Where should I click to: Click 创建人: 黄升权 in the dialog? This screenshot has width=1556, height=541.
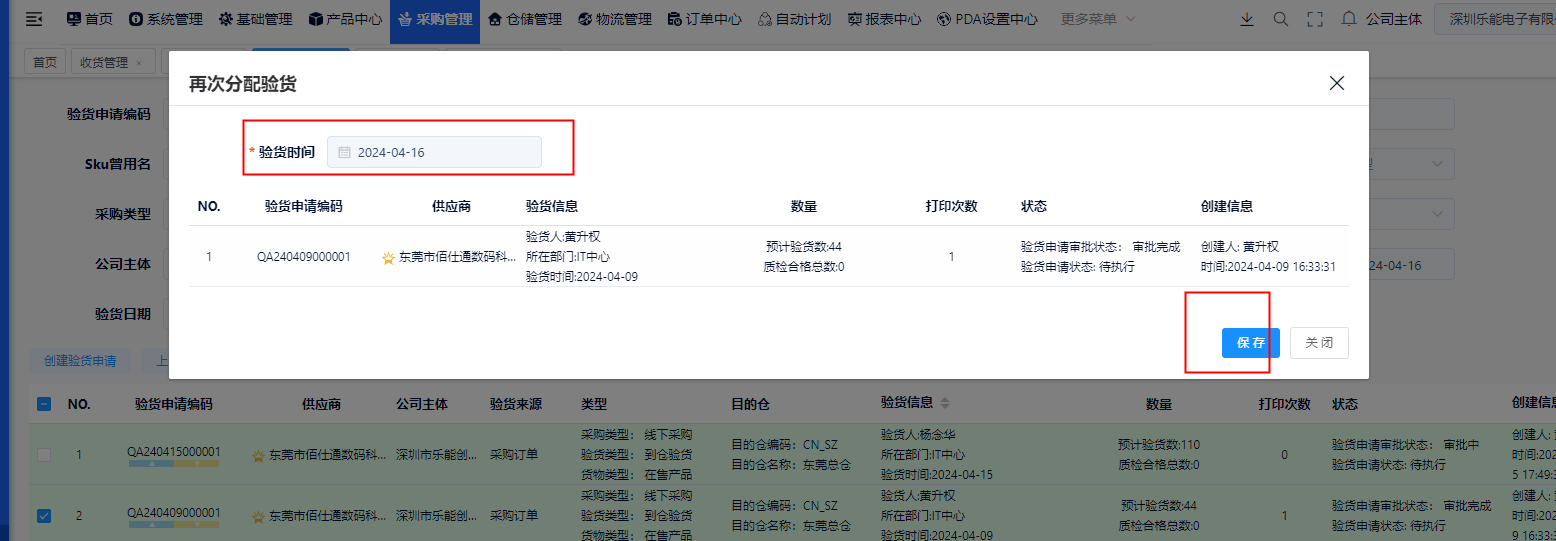coord(1240,247)
